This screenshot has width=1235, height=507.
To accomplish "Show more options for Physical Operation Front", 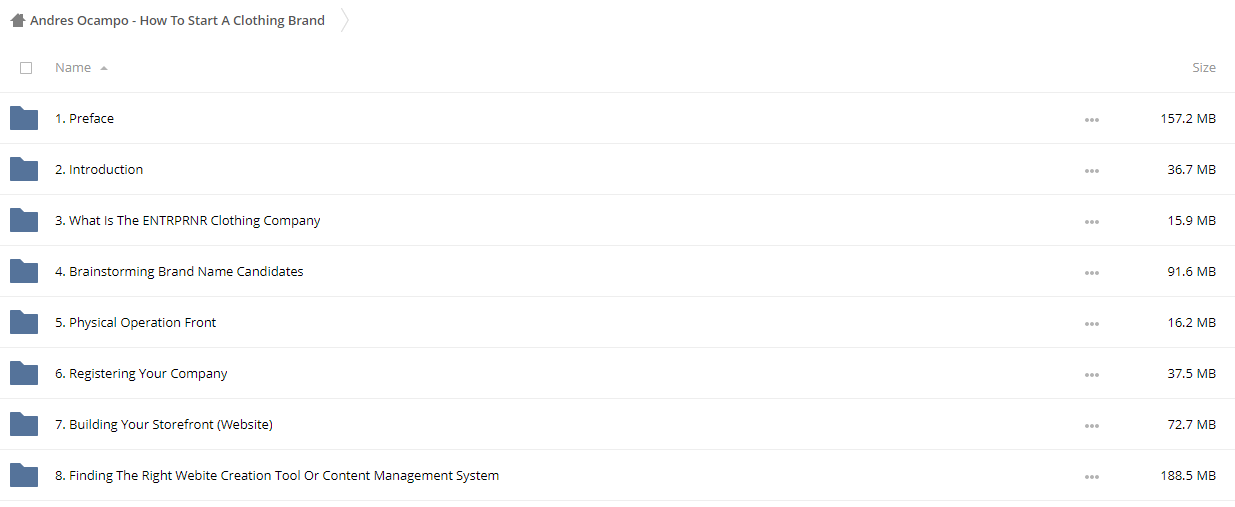I will pos(1091,324).
